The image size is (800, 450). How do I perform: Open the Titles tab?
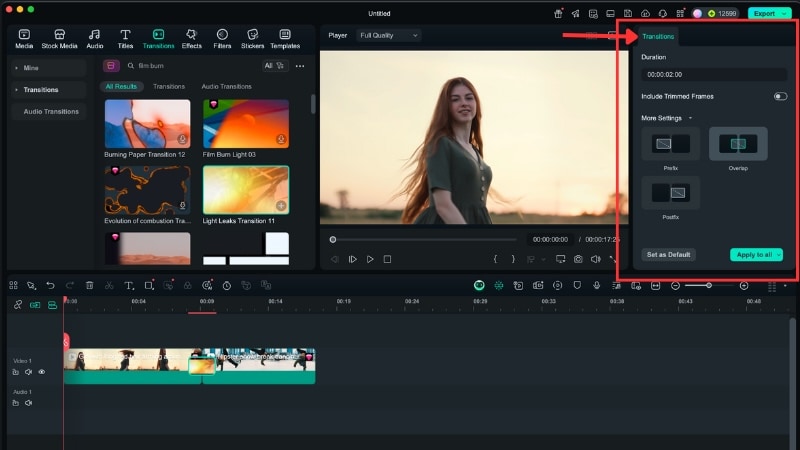click(125, 39)
